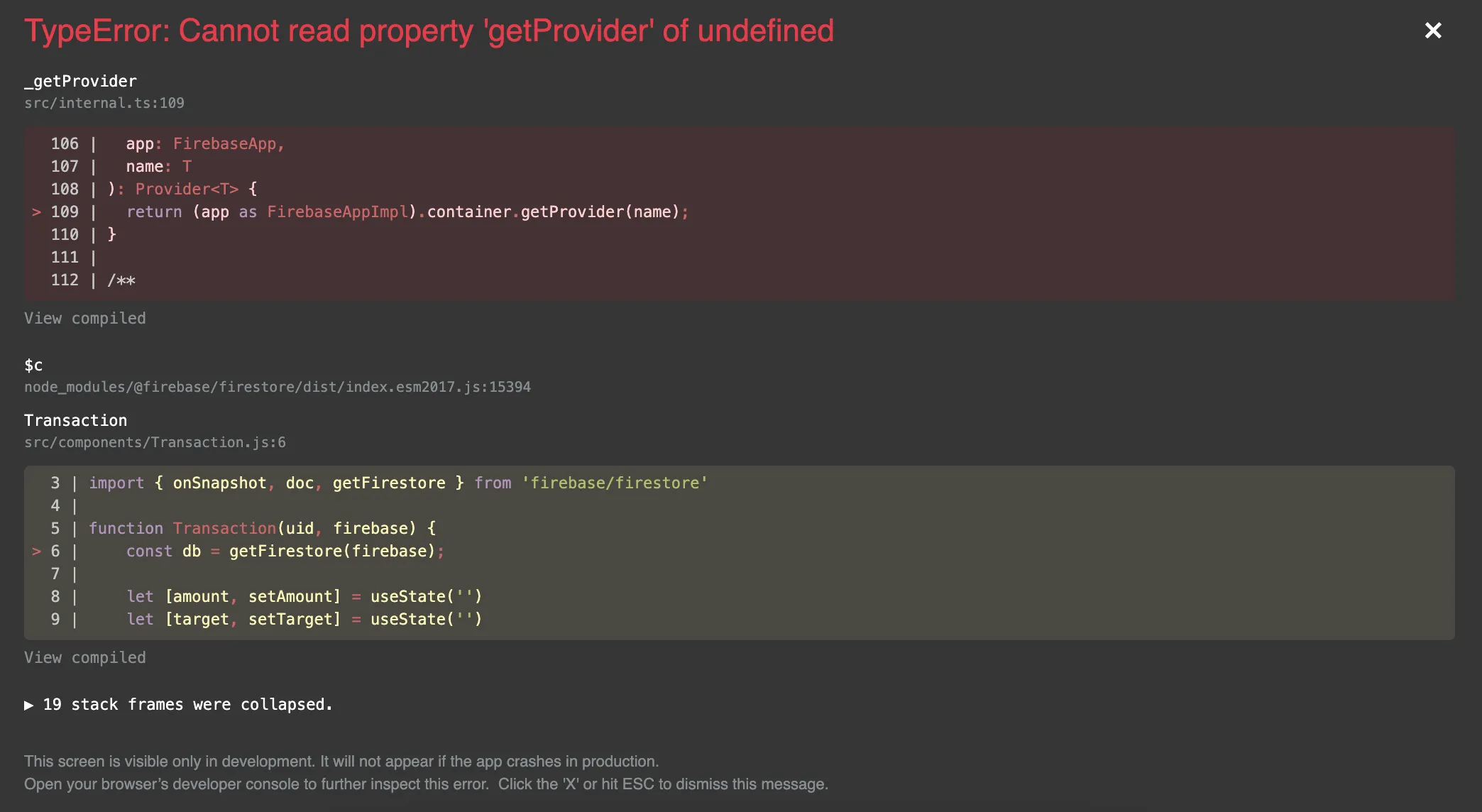Open src/internal.ts:109 file link
This screenshot has height=812, width=1482.
[104, 103]
